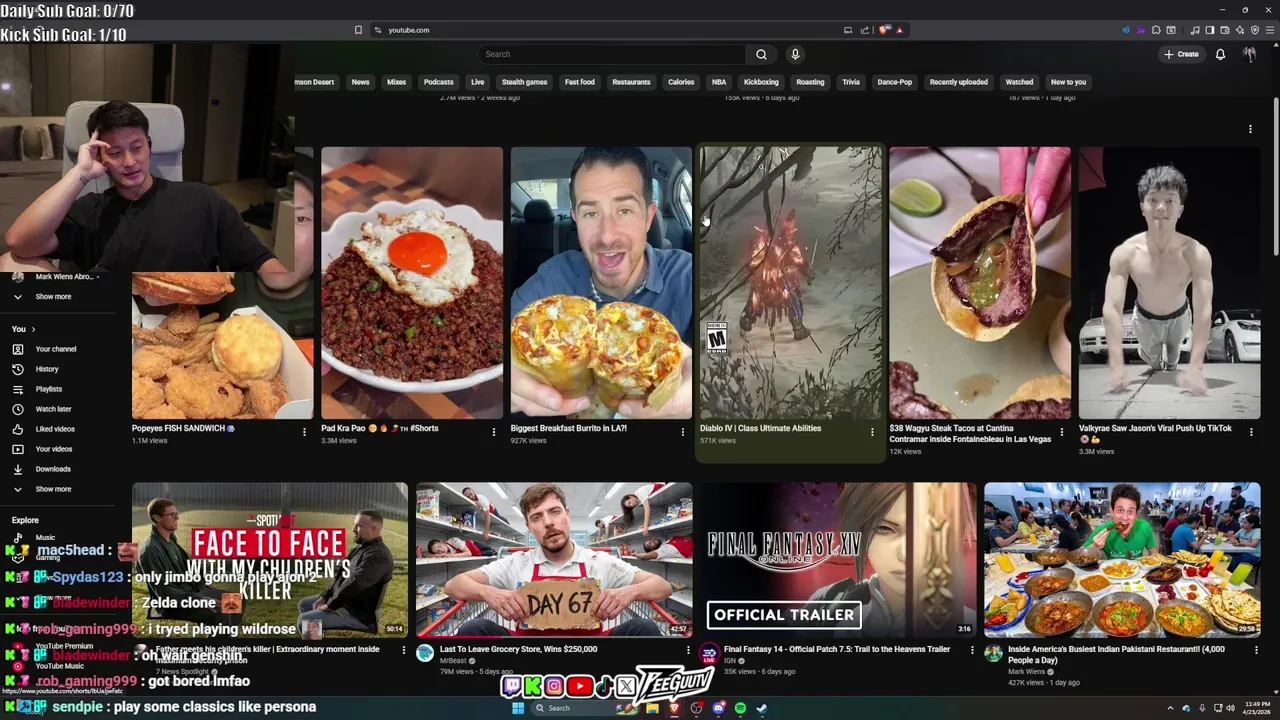
Task: Select the Podcasts filter chip
Action: (438, 82)
